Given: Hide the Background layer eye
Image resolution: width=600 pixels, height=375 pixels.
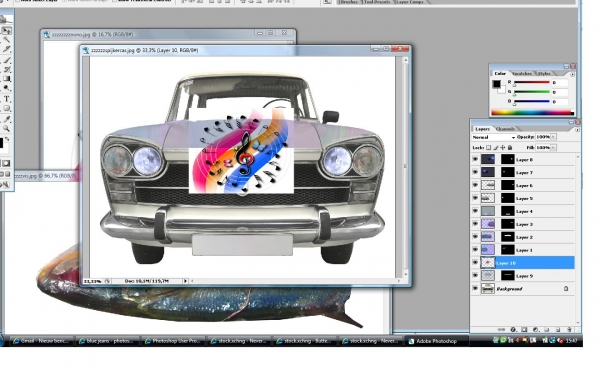Looking at the screenshot, I should (475, 289).
